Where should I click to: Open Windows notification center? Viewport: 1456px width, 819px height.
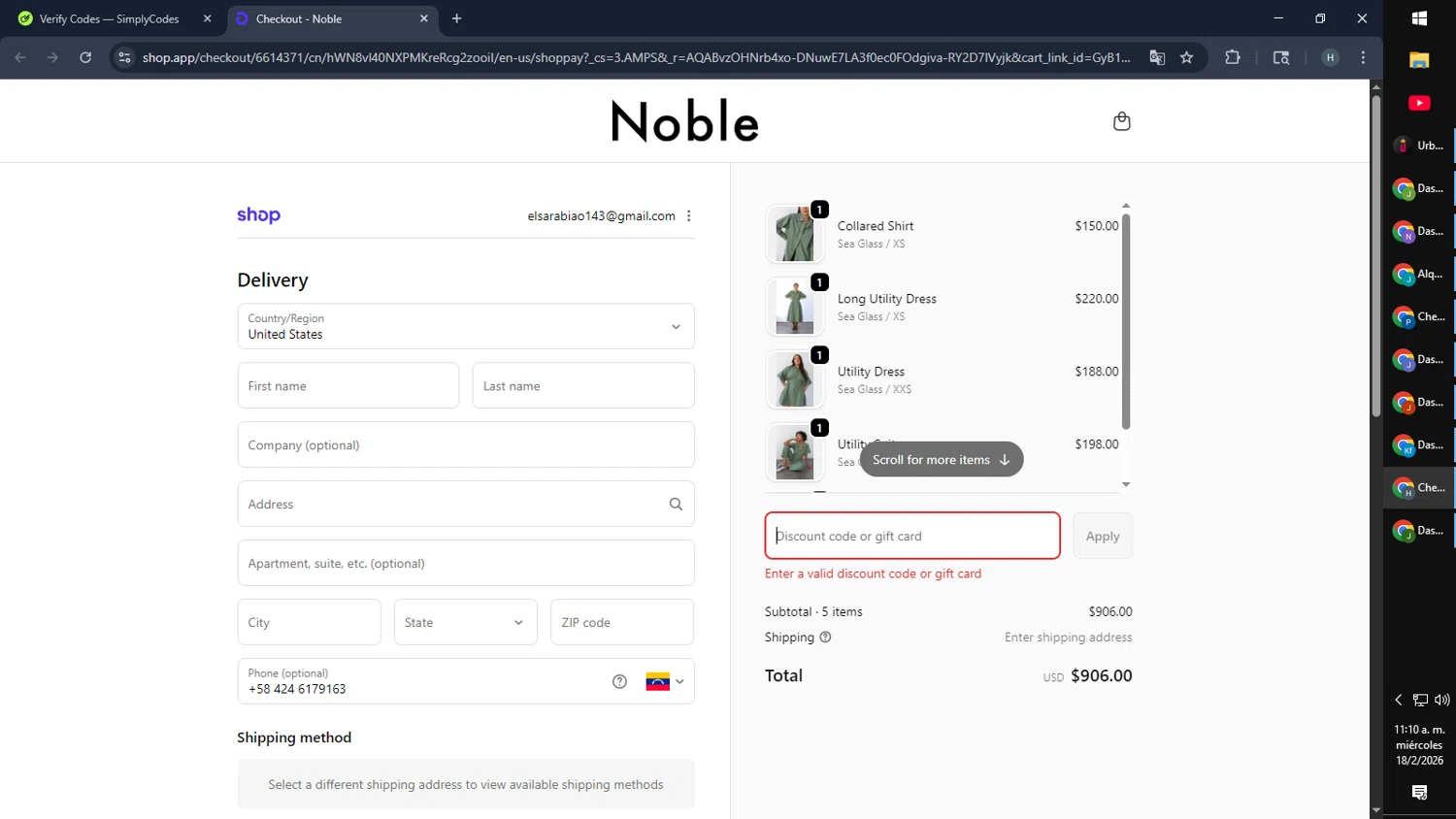1419,793
